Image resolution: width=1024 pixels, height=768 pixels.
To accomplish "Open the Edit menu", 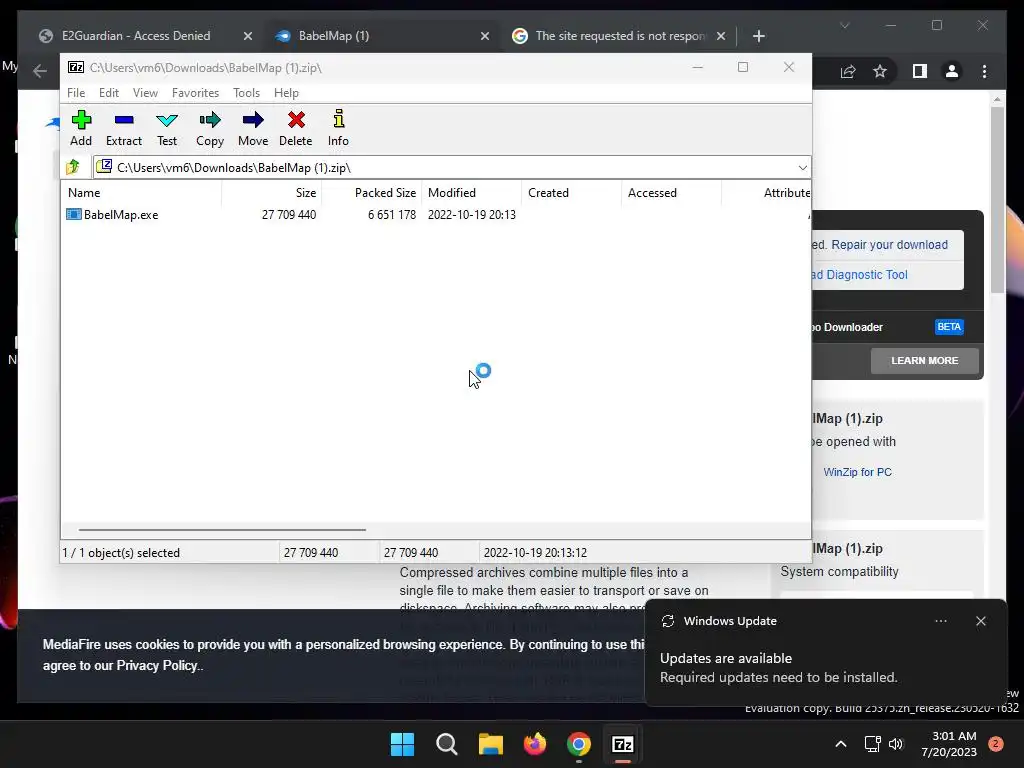I will tap(108, 93).
